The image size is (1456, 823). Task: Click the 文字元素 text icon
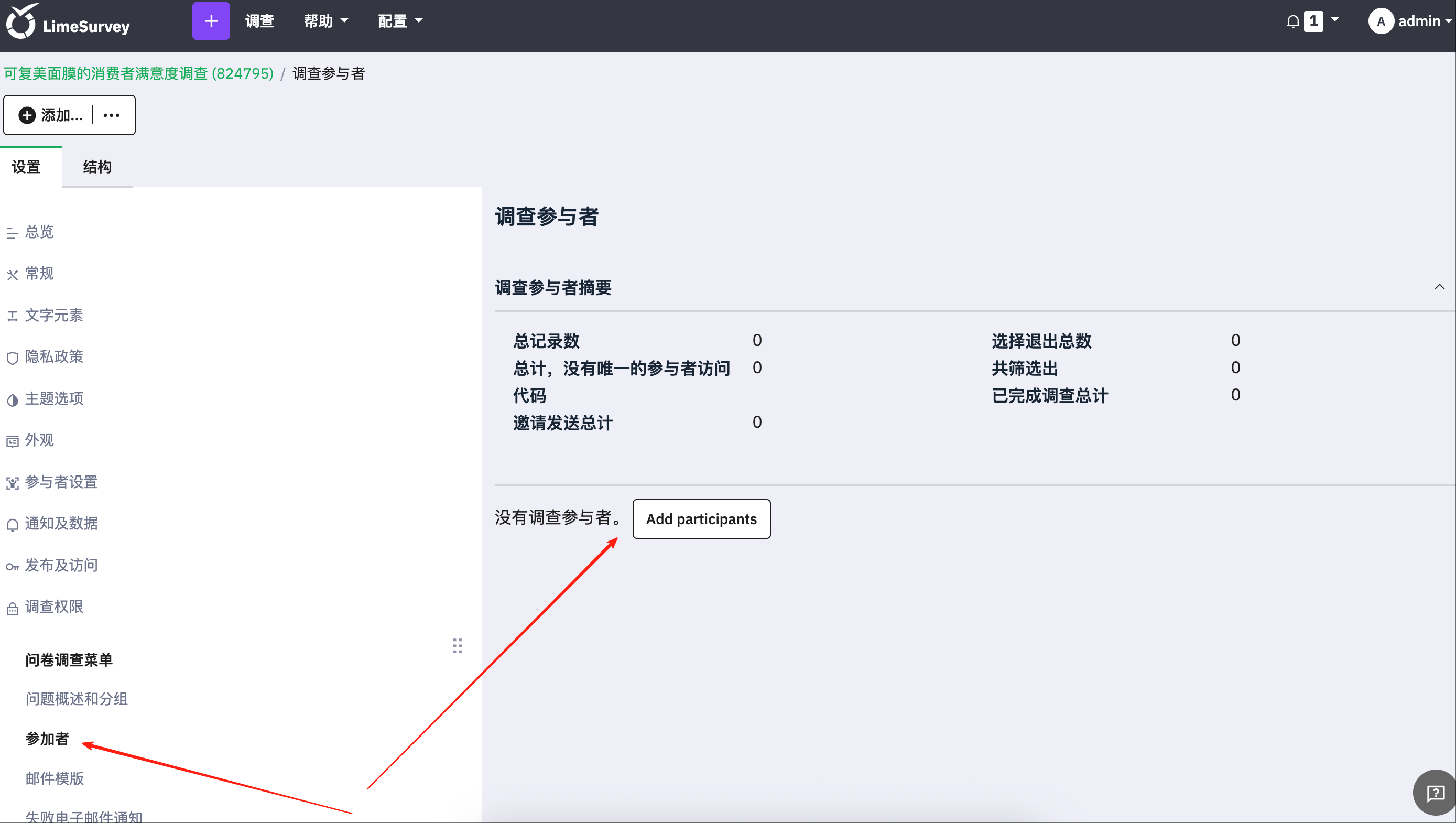click(12, 317)
